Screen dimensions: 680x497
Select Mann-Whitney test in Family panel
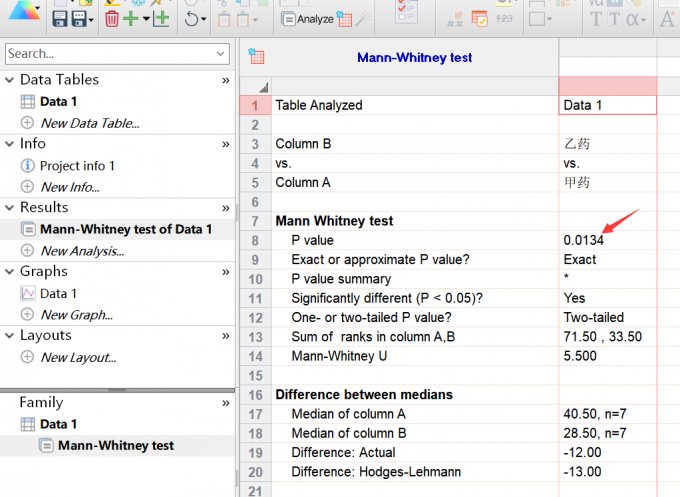[x=116, y=445]
